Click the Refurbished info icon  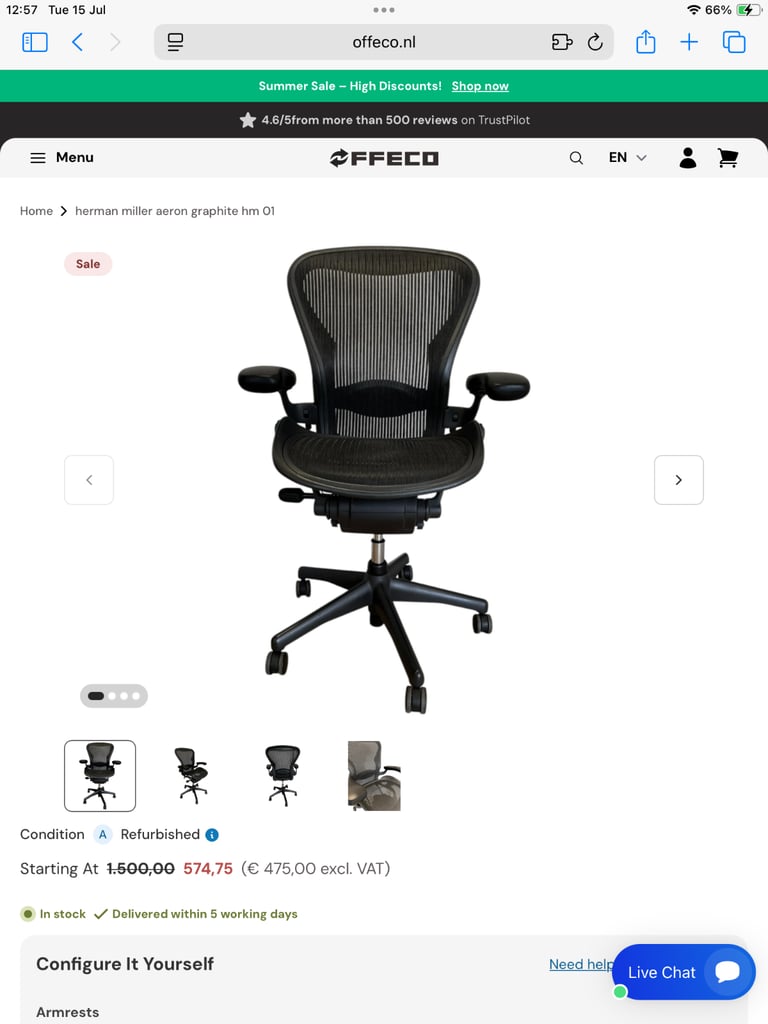[212, 835]
